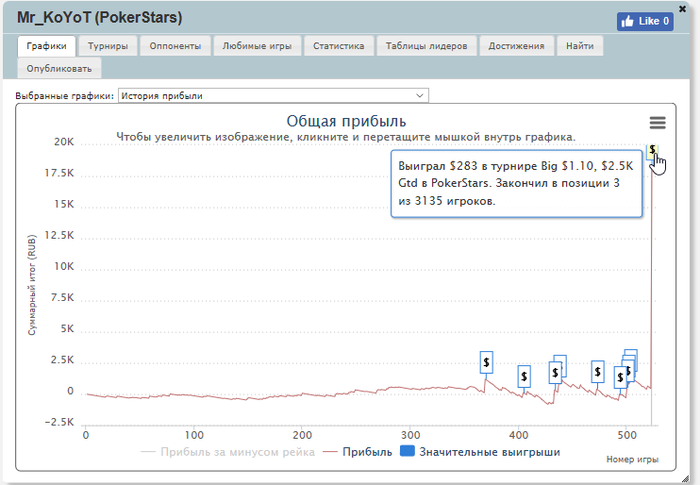Click the chart title Общая прибыль

tap(346, 121)
